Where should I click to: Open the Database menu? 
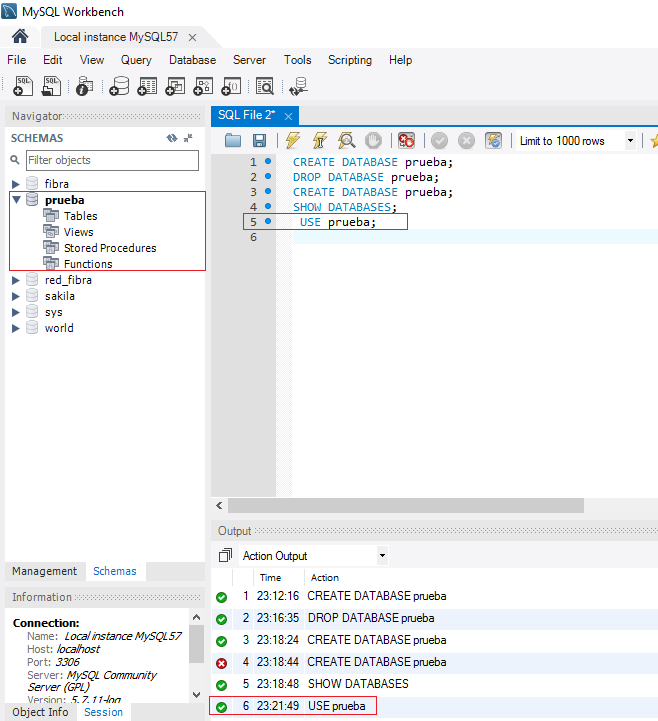point(192,60)
